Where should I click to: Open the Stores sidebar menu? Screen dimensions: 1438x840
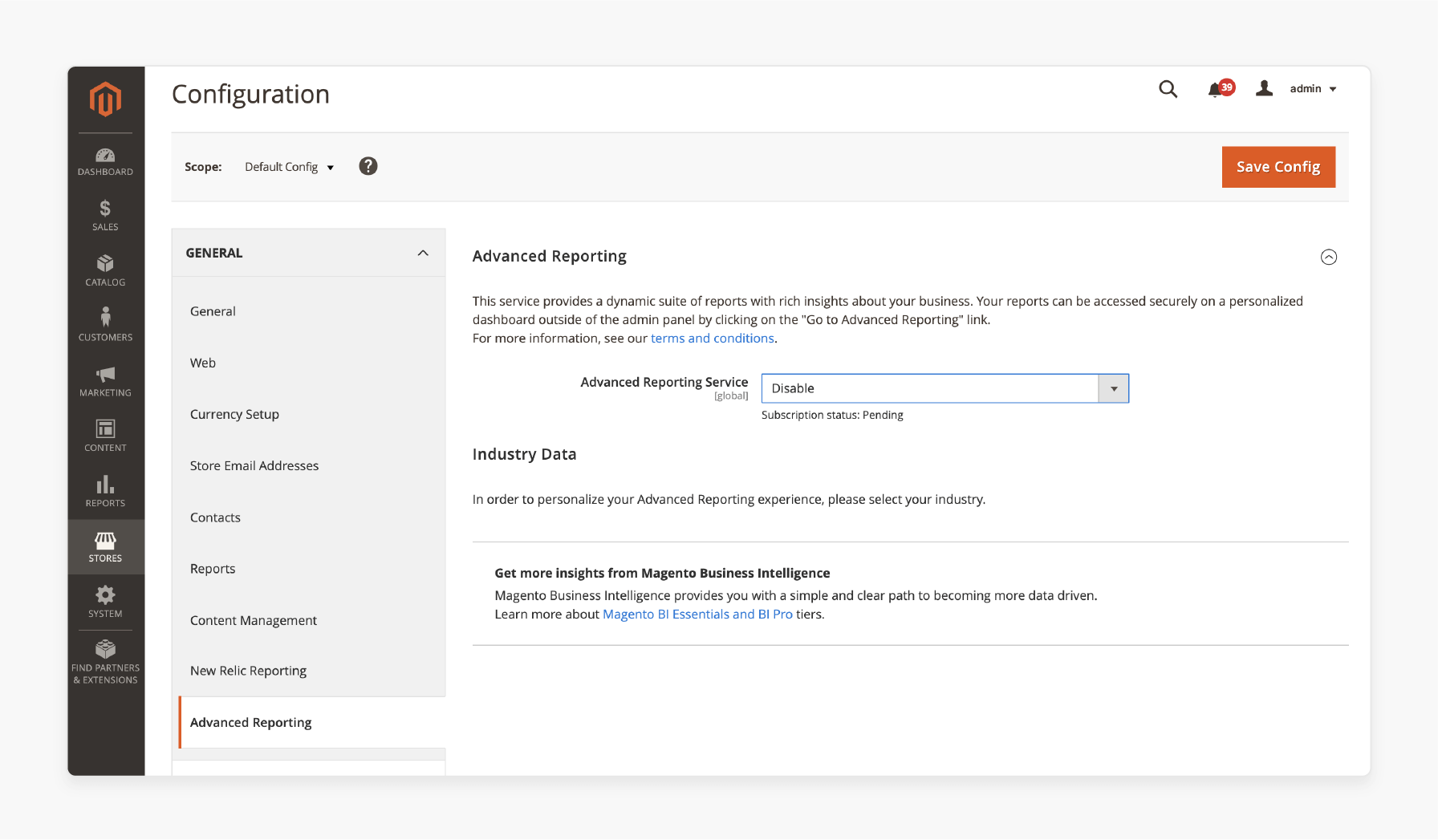click(105, 547)
